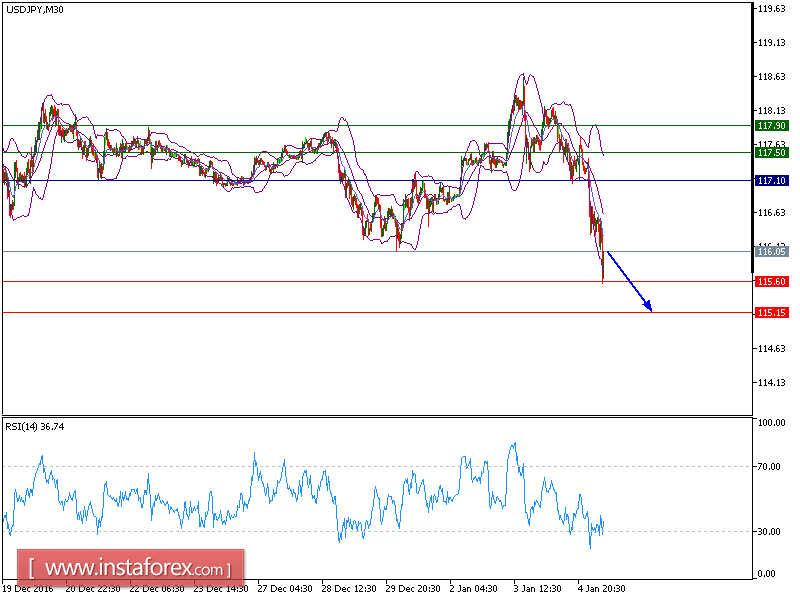Click the 19 Dec 2016 axis date label
Screen dimensions: 800x600
[x=28, y=589]
